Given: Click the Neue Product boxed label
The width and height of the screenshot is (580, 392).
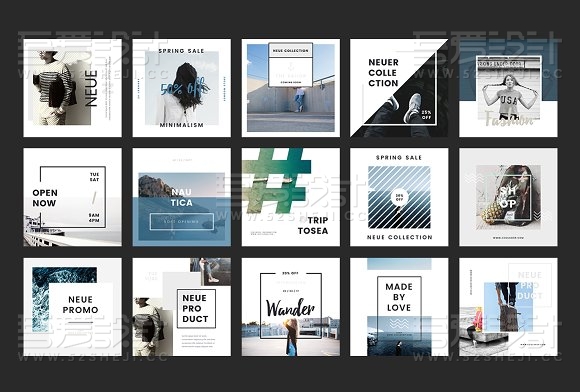Looking at the screenshot, I should tap(196, 309).
